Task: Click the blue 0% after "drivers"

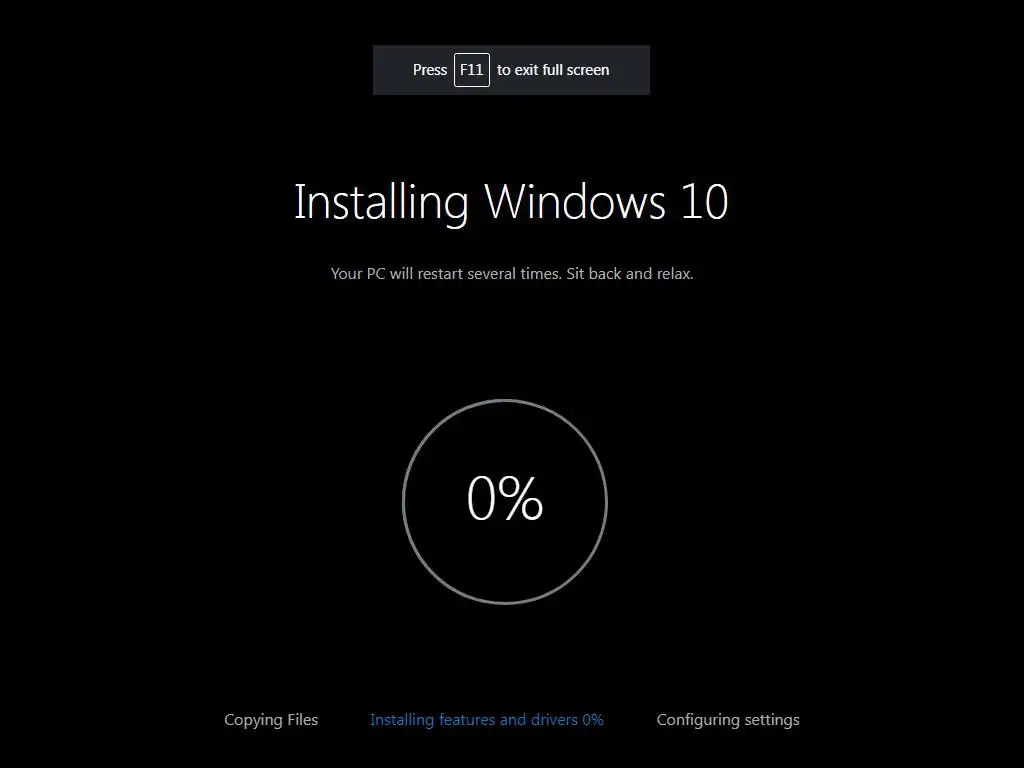Action: point(592,720)
